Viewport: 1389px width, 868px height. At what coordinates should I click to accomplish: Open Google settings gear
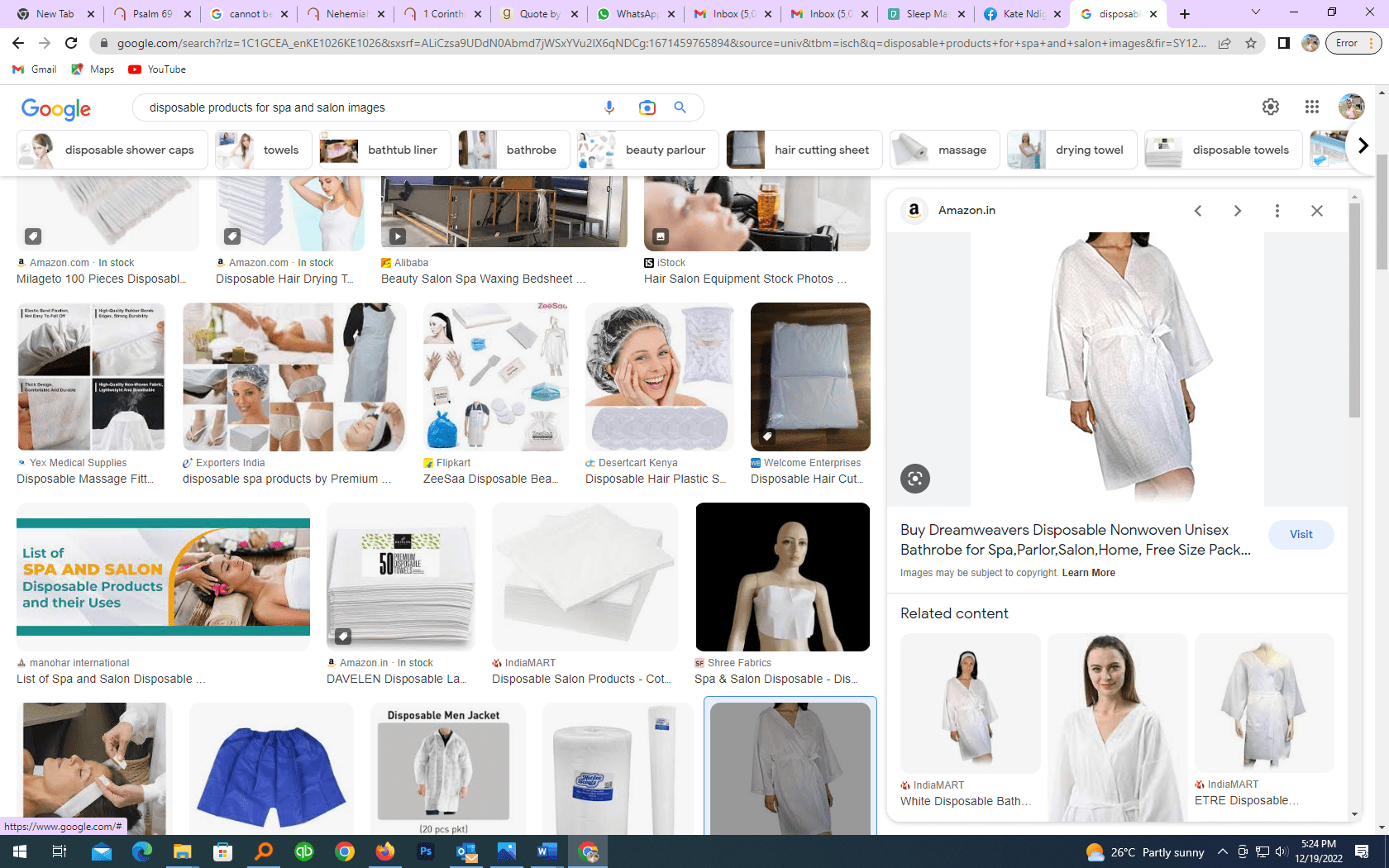pos(1270,107)
